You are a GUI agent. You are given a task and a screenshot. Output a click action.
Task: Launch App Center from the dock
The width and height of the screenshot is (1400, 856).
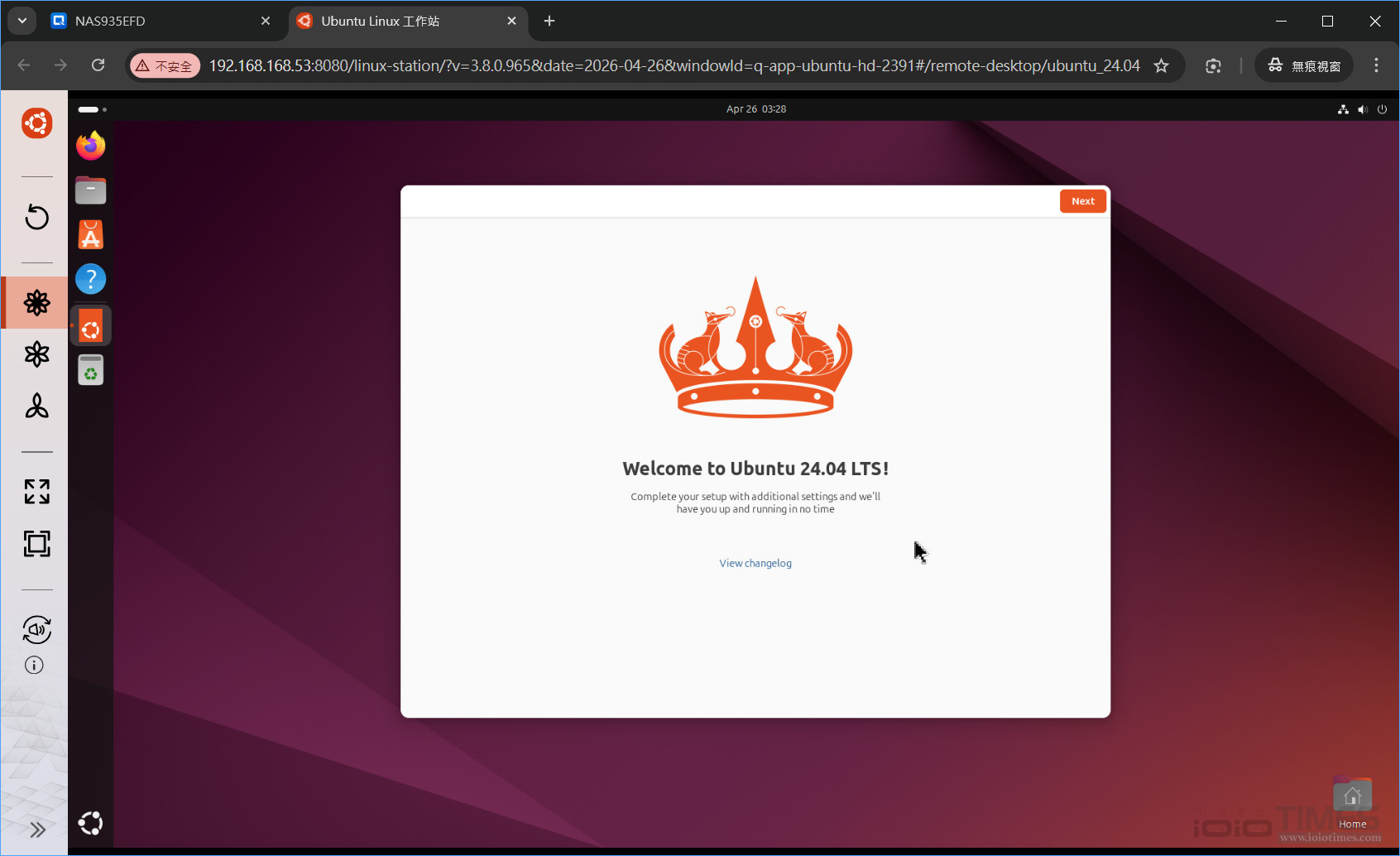pyautogui.click(x=90, y=234)
